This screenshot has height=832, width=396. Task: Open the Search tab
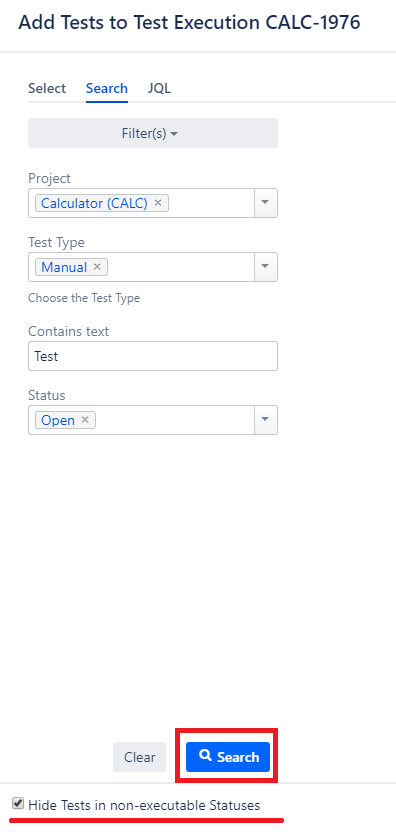(x=107, y=88)
